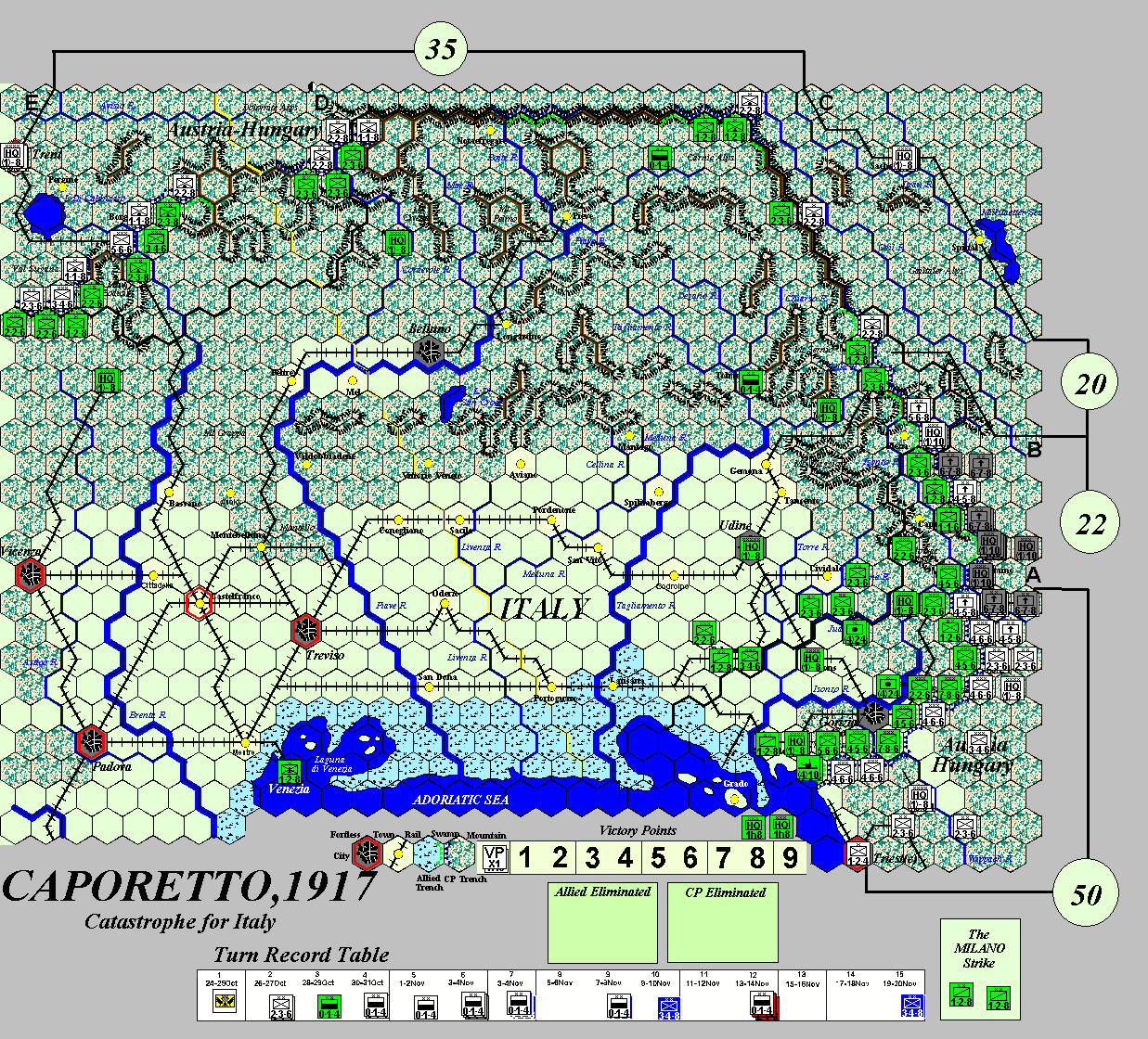Select the white HQ counter at Trent
This screenshot has height=1039, width=1148.
12,155
